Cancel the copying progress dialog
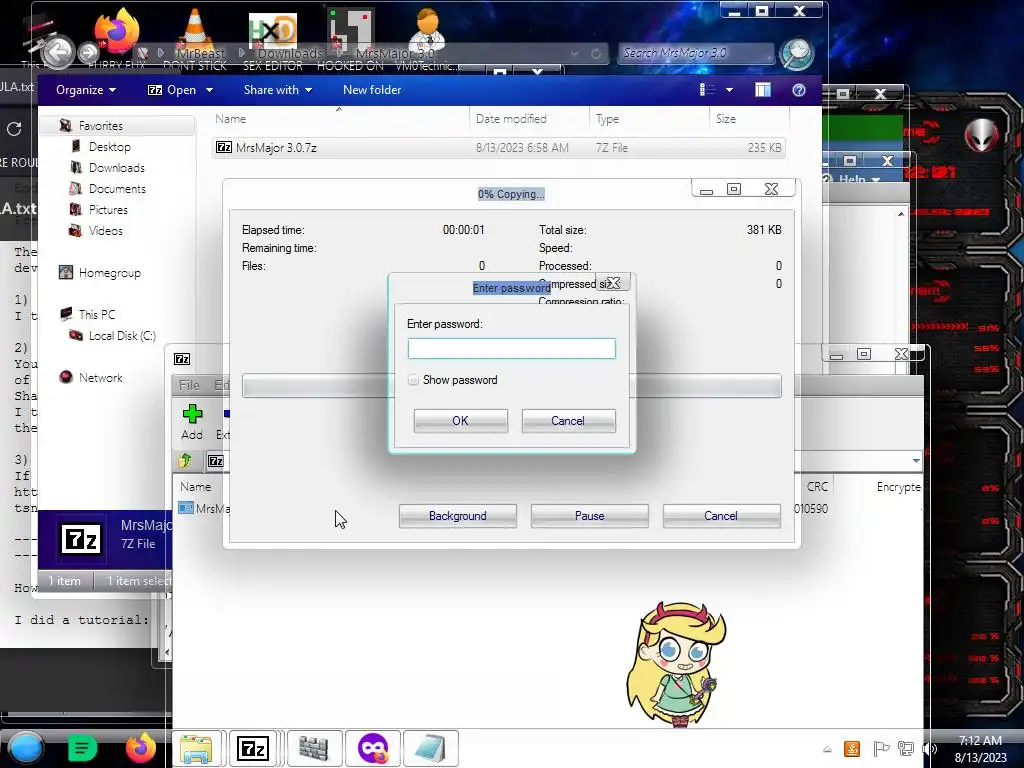 click(x=721, y=515)
